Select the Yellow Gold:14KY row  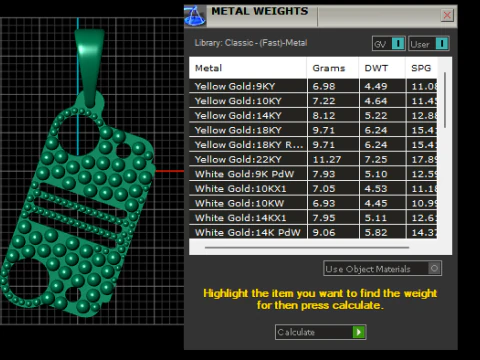tap(313, 116)
